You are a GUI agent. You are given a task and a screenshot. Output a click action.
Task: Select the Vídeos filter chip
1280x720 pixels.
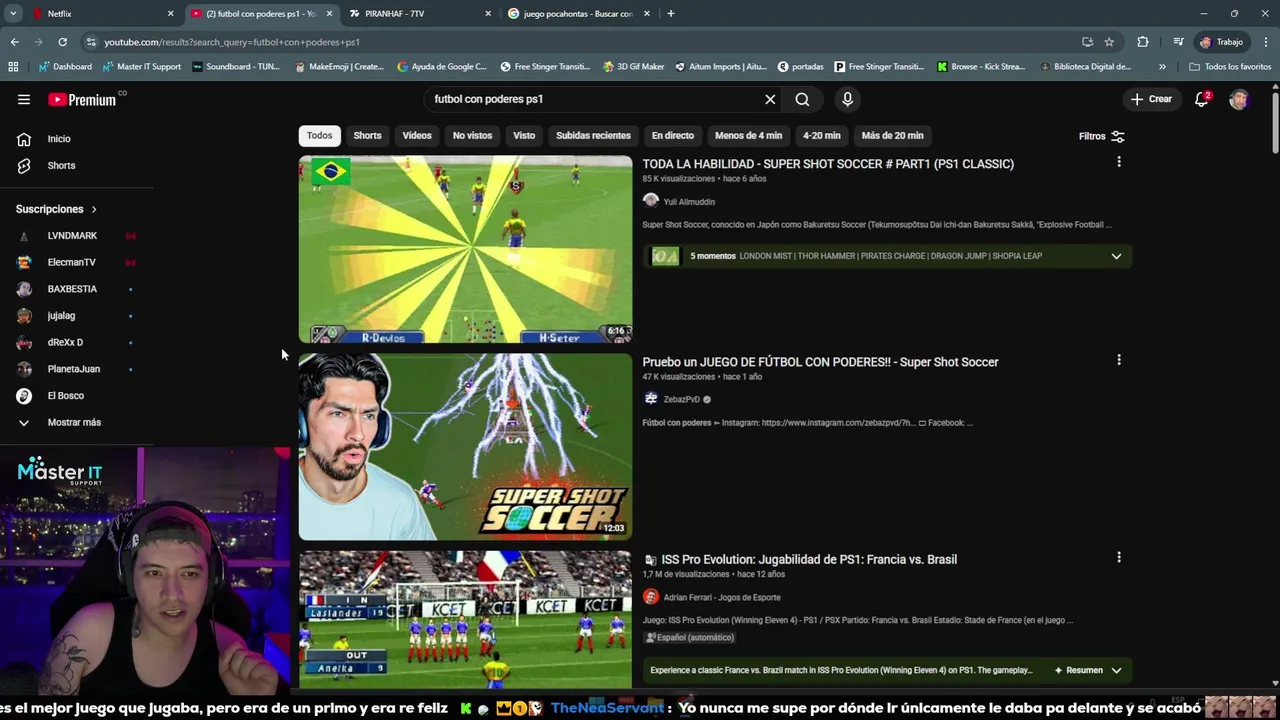coord(417,135)
